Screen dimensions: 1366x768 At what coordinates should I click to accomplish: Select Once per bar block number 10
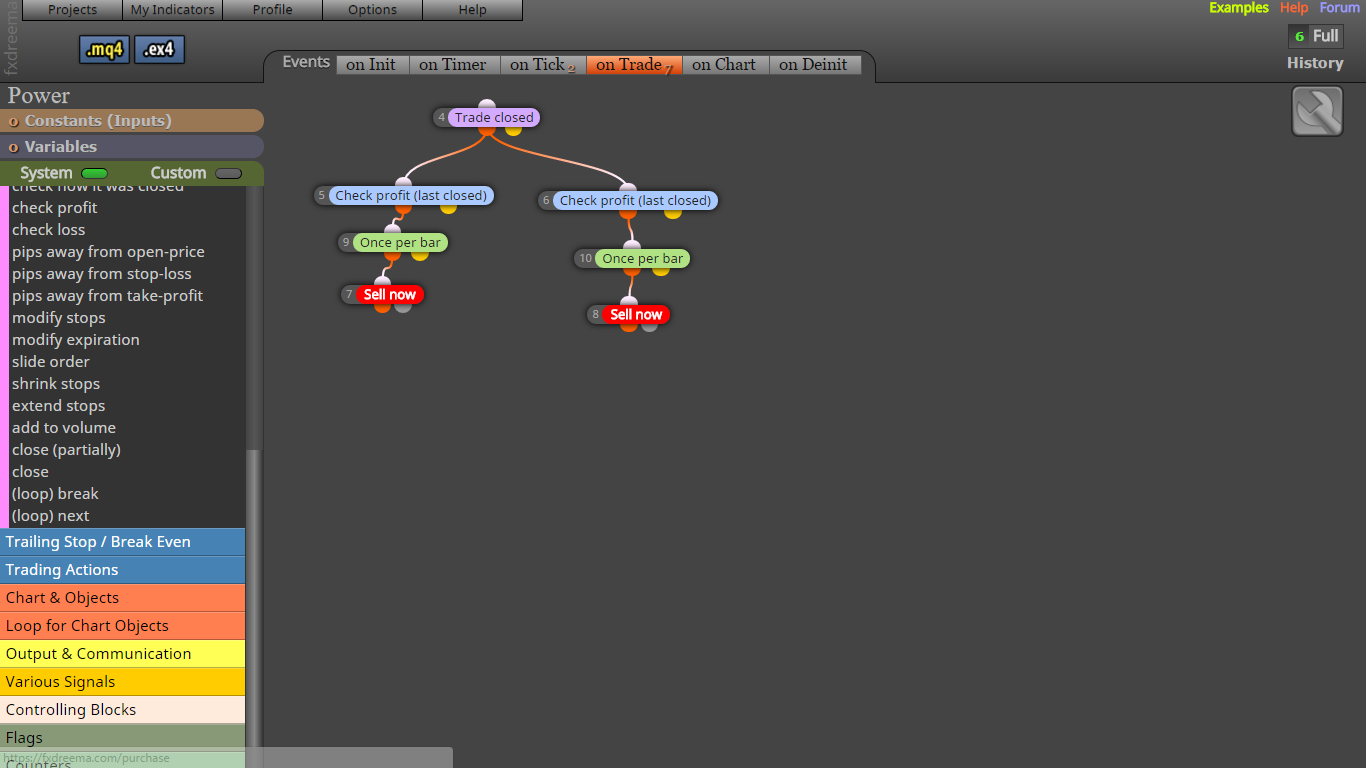(643, 259)
